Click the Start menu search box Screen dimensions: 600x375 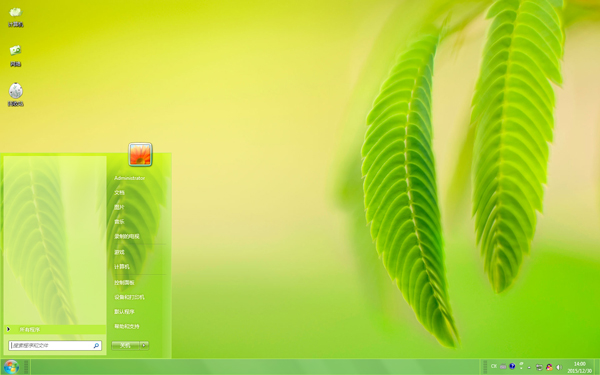[x=55, y=346]
